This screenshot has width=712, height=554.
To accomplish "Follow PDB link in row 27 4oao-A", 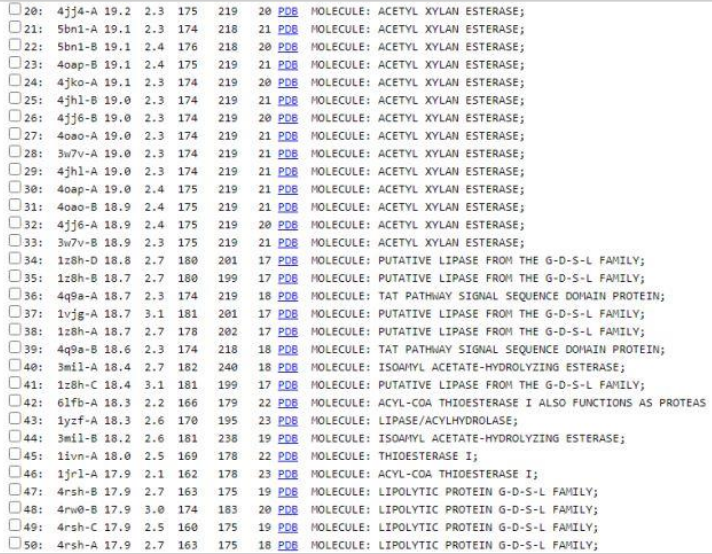I will click(x=288, y=136).
